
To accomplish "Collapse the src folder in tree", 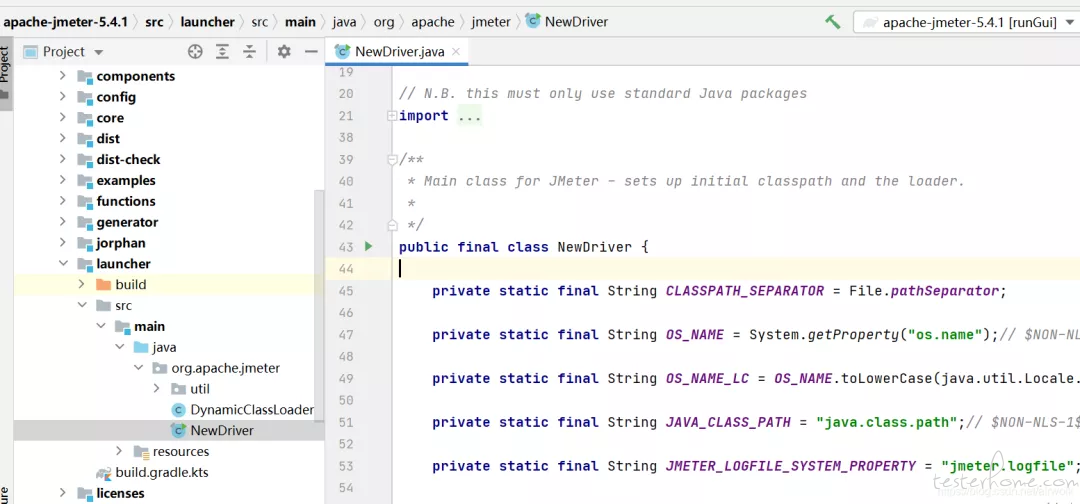I will pyautogui.click(x=81, y=305).
